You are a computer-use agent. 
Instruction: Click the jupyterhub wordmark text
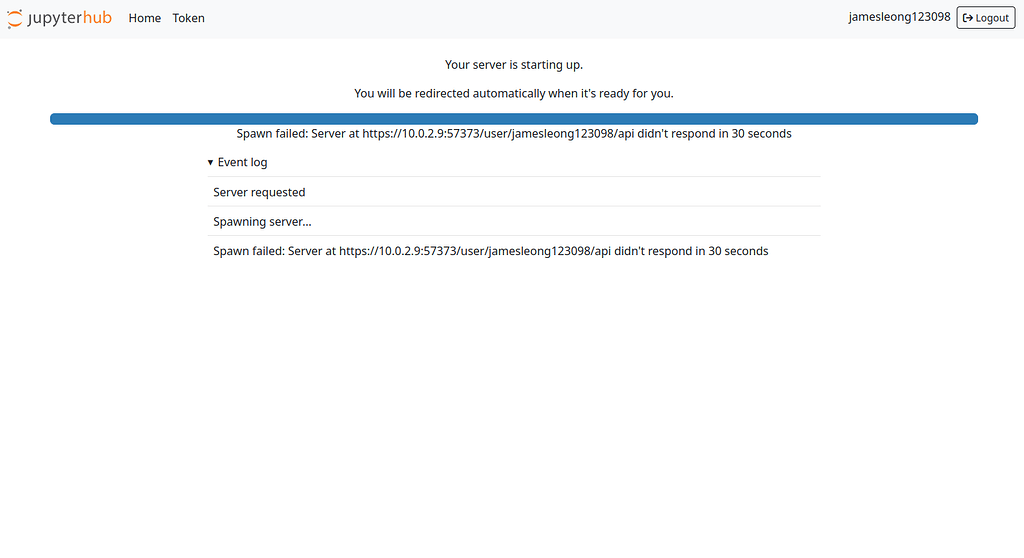click(x=69, y=18)
